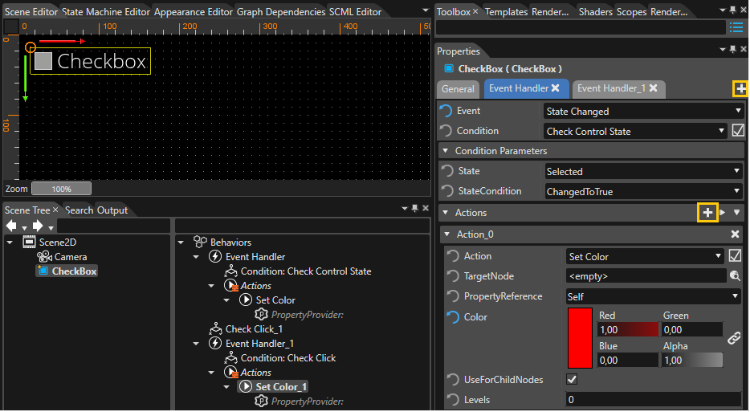This screenshot has height=412, width=750.
Task: Switch to the General properties tab
Action: [458, 89]
